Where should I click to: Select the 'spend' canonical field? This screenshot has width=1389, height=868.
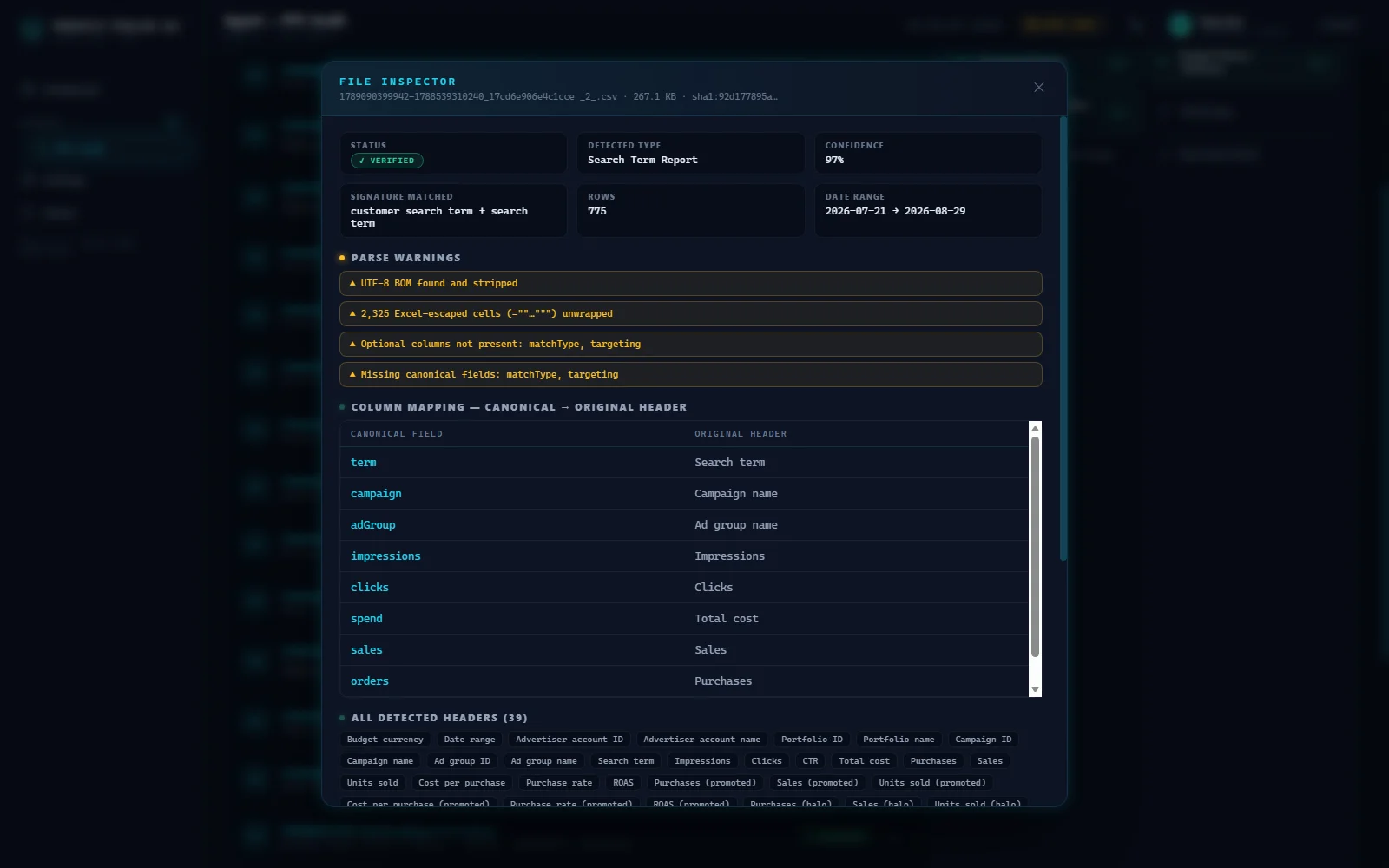(366, 619)
